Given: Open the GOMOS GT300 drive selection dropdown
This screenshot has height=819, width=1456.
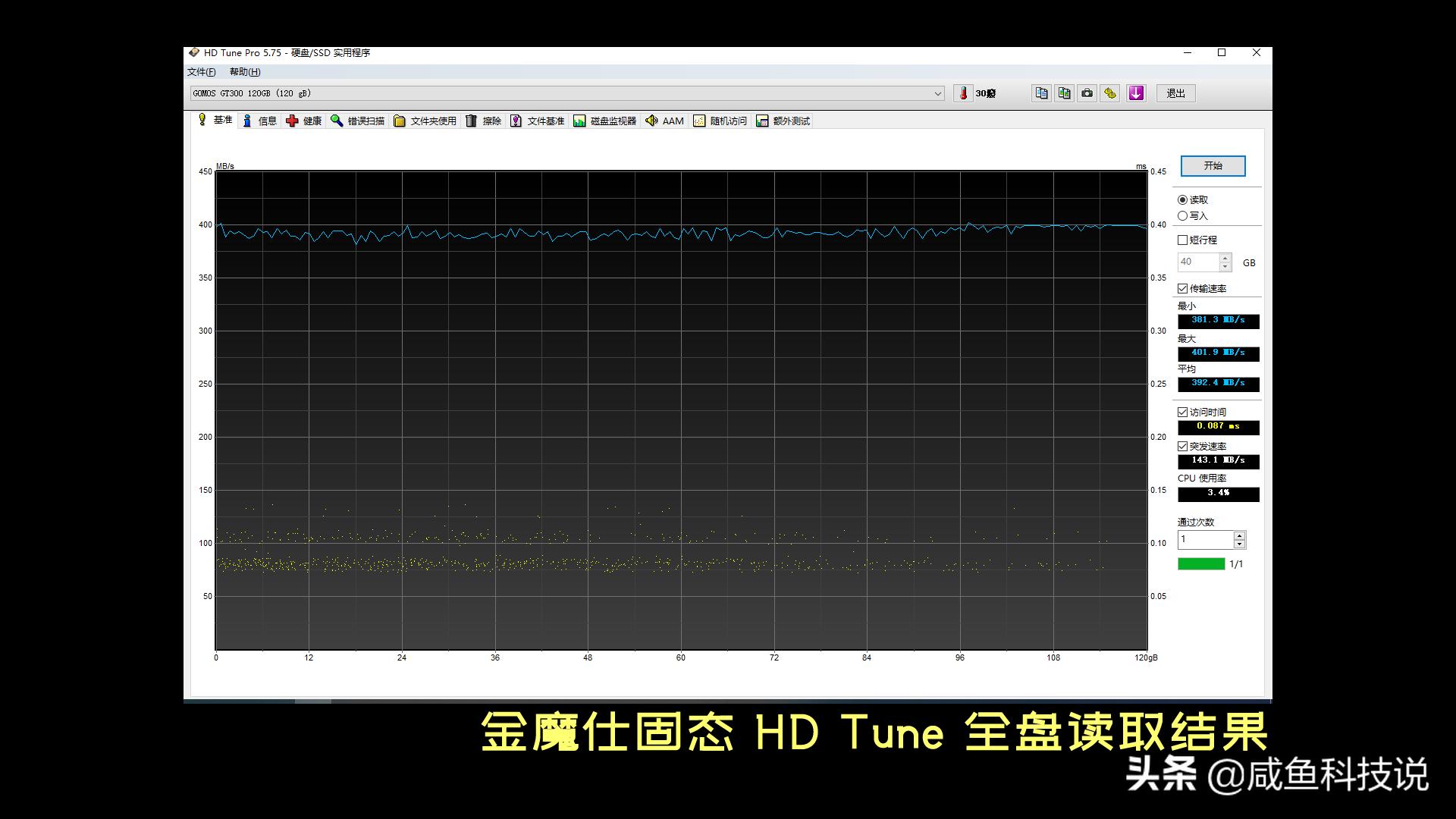Looking at the screenshot, I should point(938,93).
